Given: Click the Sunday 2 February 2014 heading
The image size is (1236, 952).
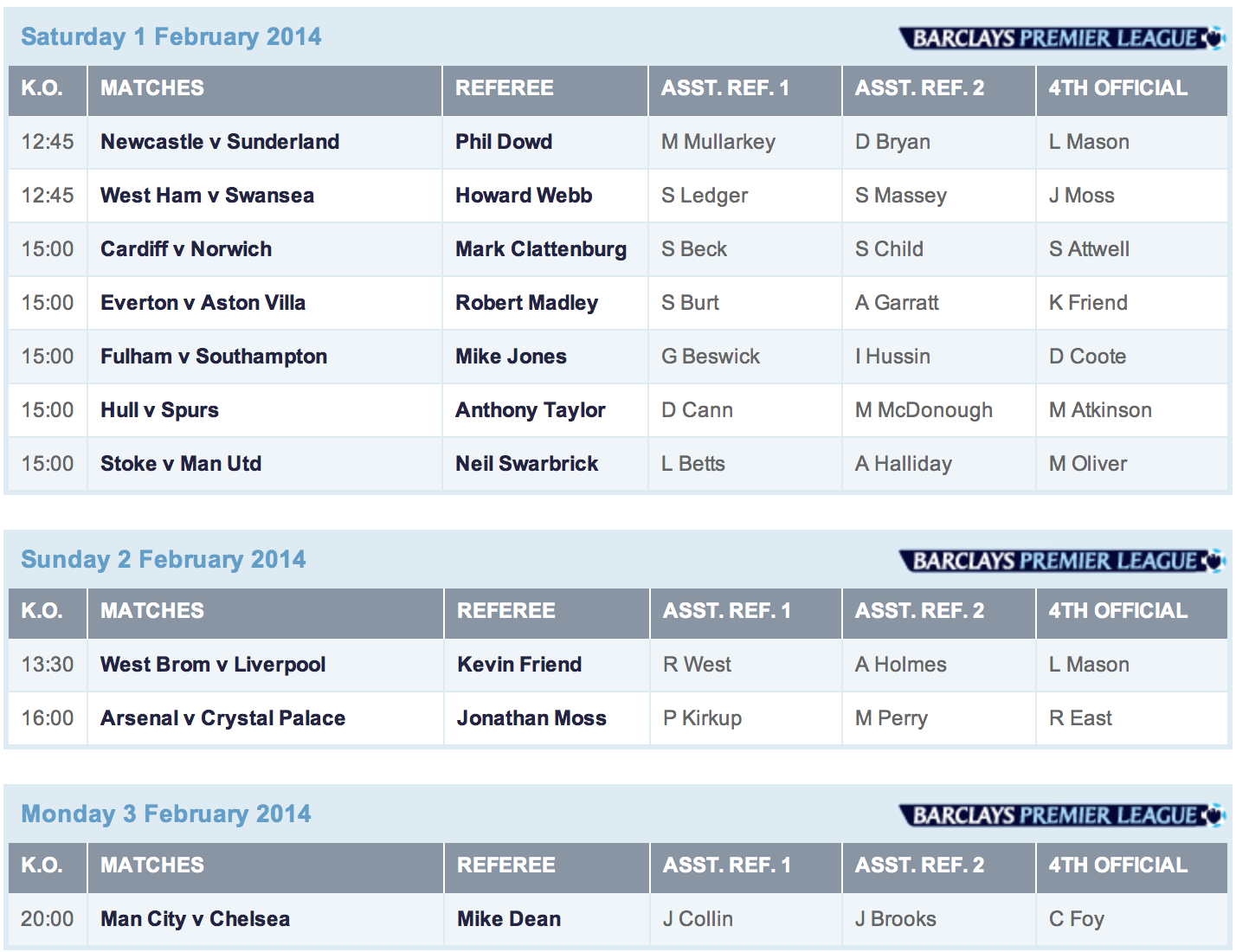Looking at the screenshot, I should pyautogui.click(x=163, y=560).
